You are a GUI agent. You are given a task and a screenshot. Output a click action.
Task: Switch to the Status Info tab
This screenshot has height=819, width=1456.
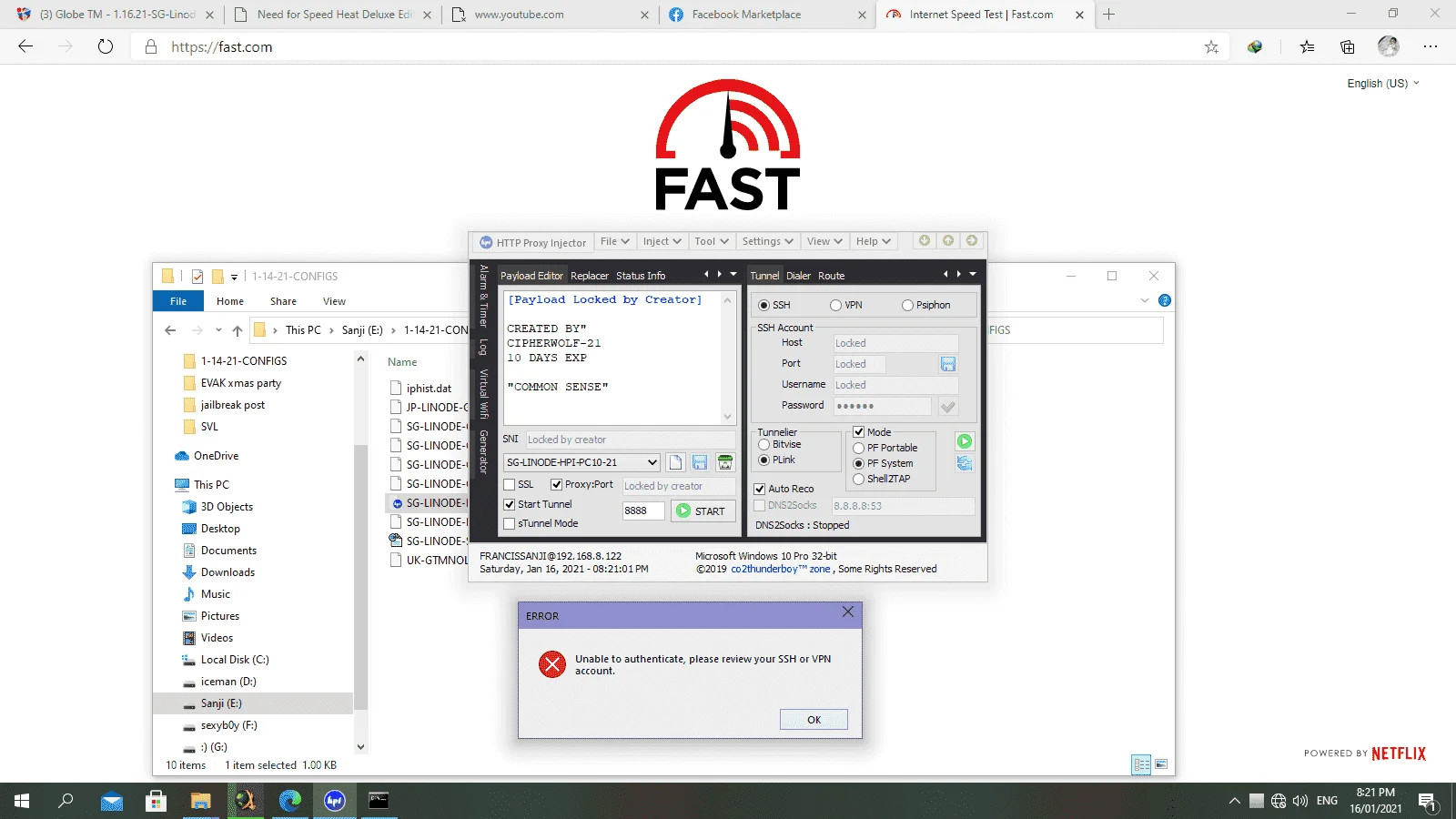[x=641, y=276]
